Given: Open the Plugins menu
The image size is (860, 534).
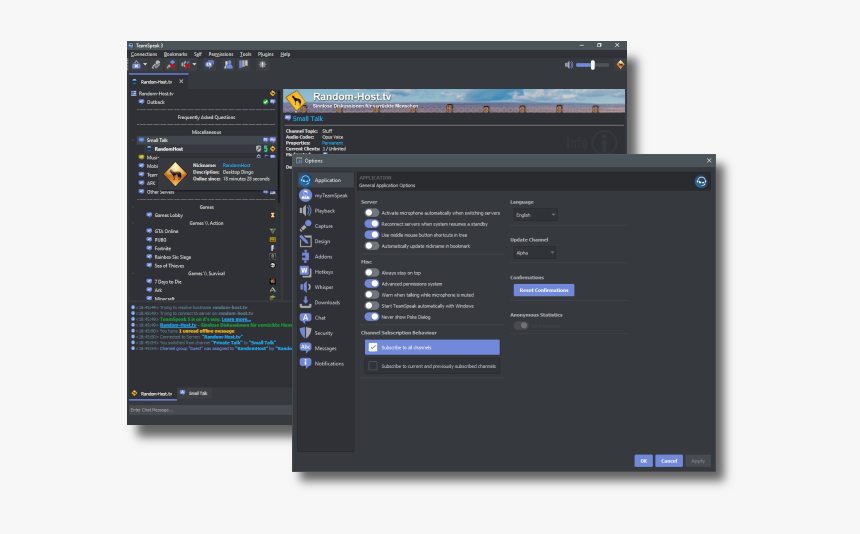Looking at the screenshot, I should pos(265,54).
